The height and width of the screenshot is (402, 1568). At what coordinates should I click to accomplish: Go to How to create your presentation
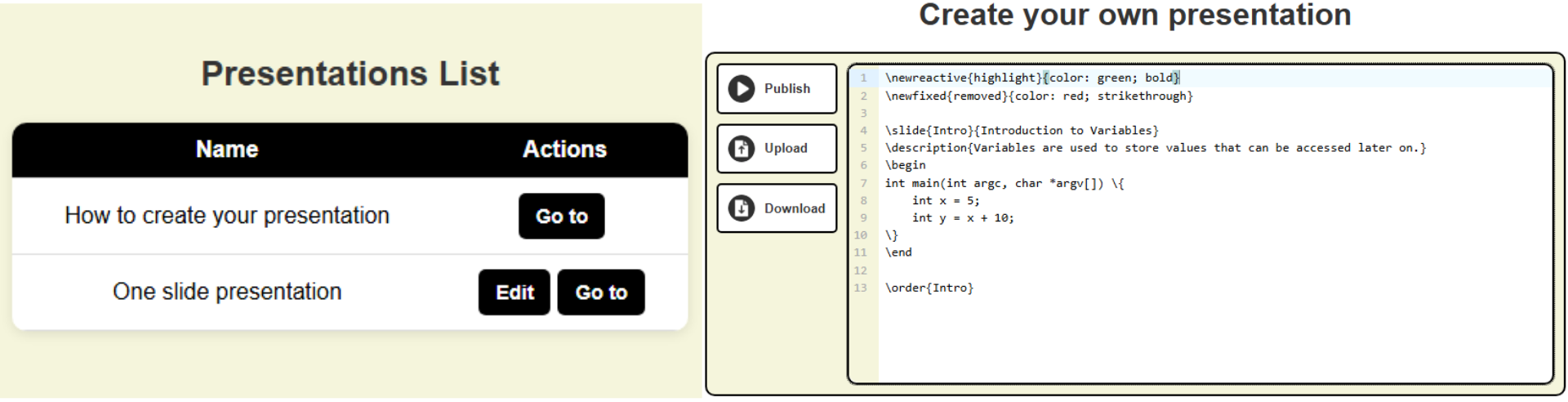point(561,217)
